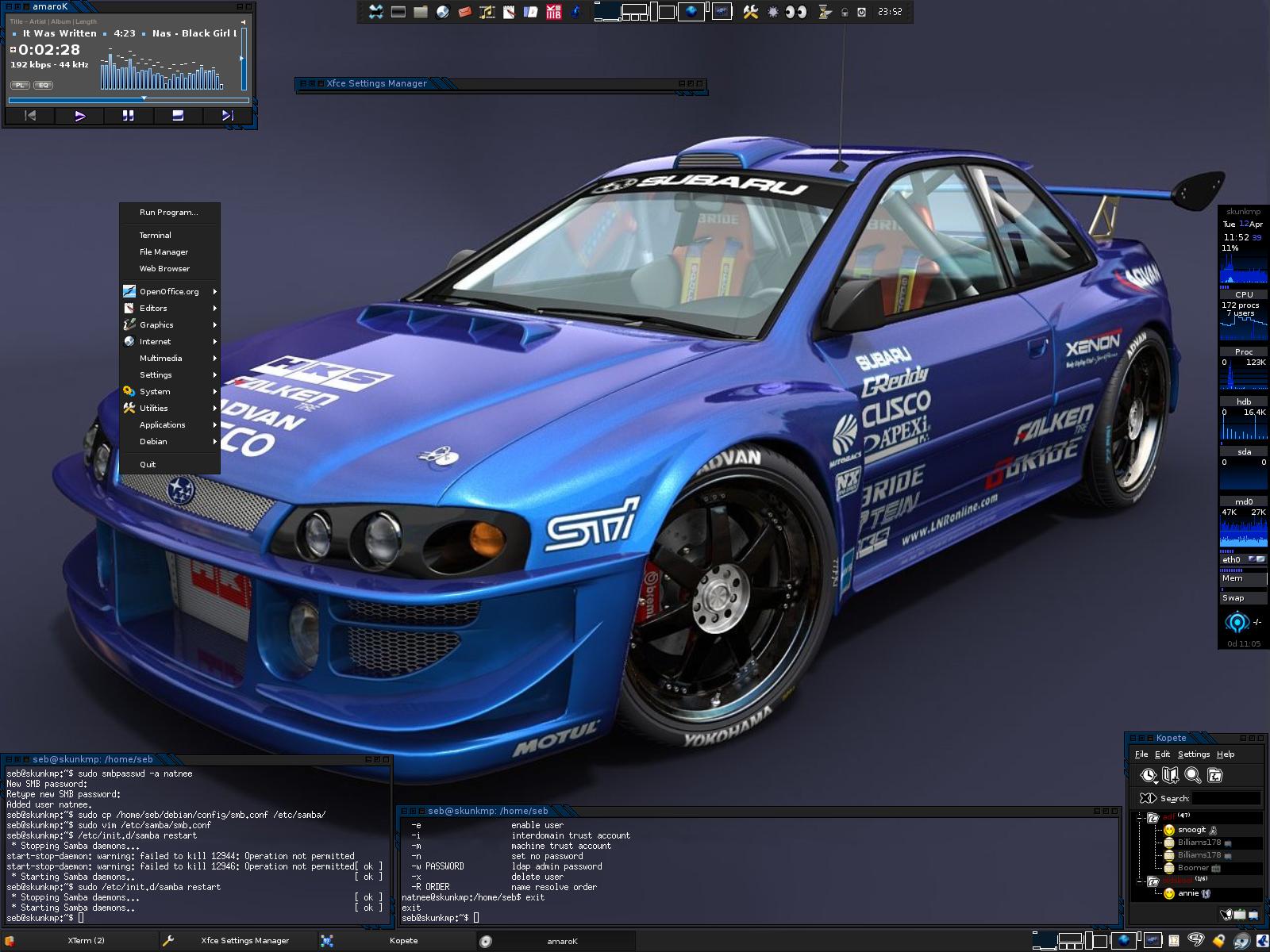
Task: Open Kopete status clock icon dropdown
Action: [1149, 775]
